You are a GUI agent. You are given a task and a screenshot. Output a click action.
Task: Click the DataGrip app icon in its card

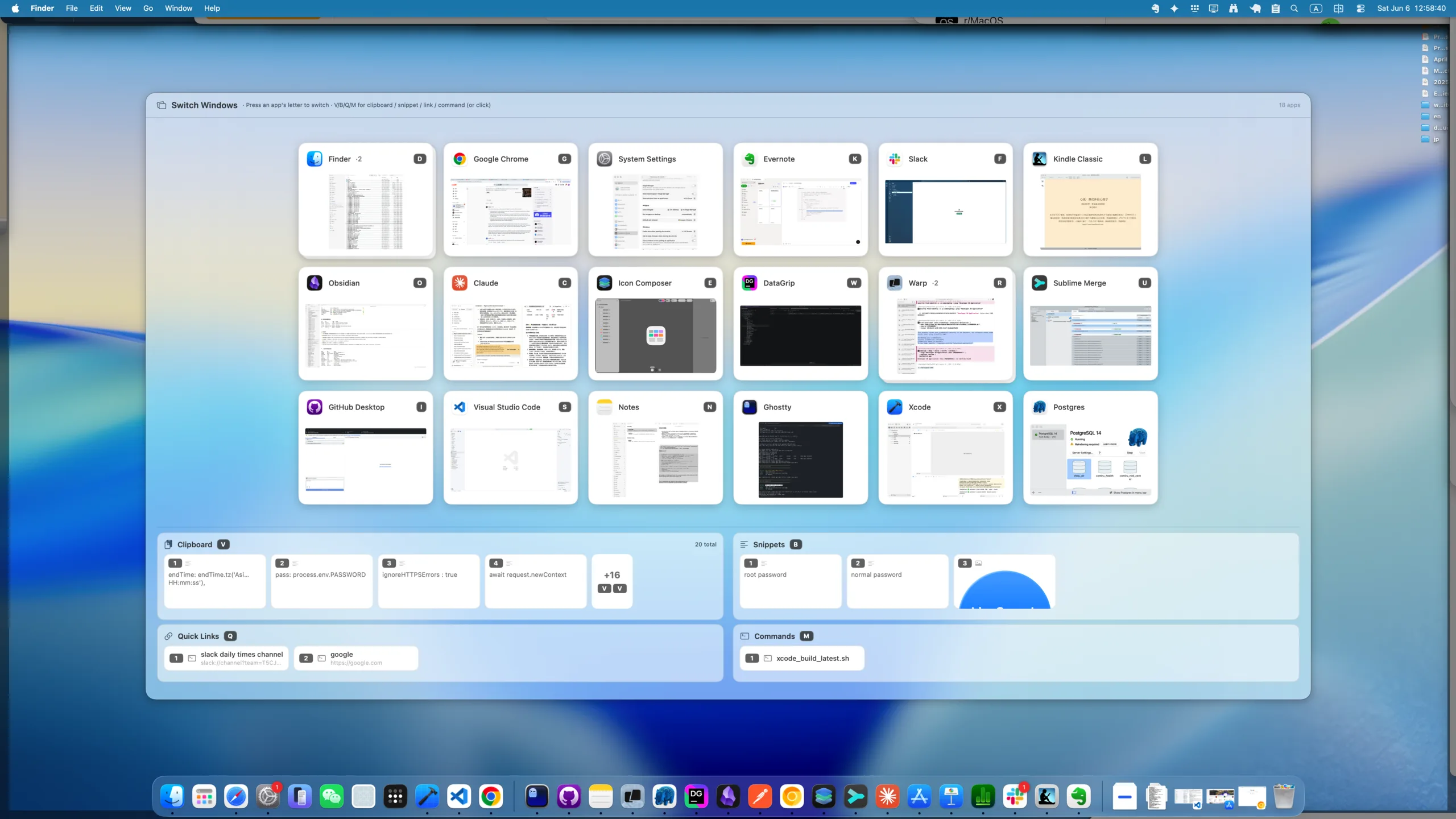[x=750, y=283]
